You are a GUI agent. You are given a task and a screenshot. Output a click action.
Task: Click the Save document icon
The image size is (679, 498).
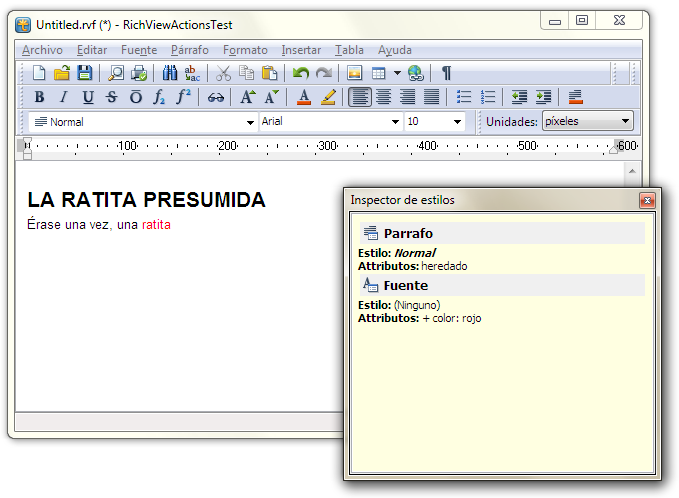pos(84,73)
